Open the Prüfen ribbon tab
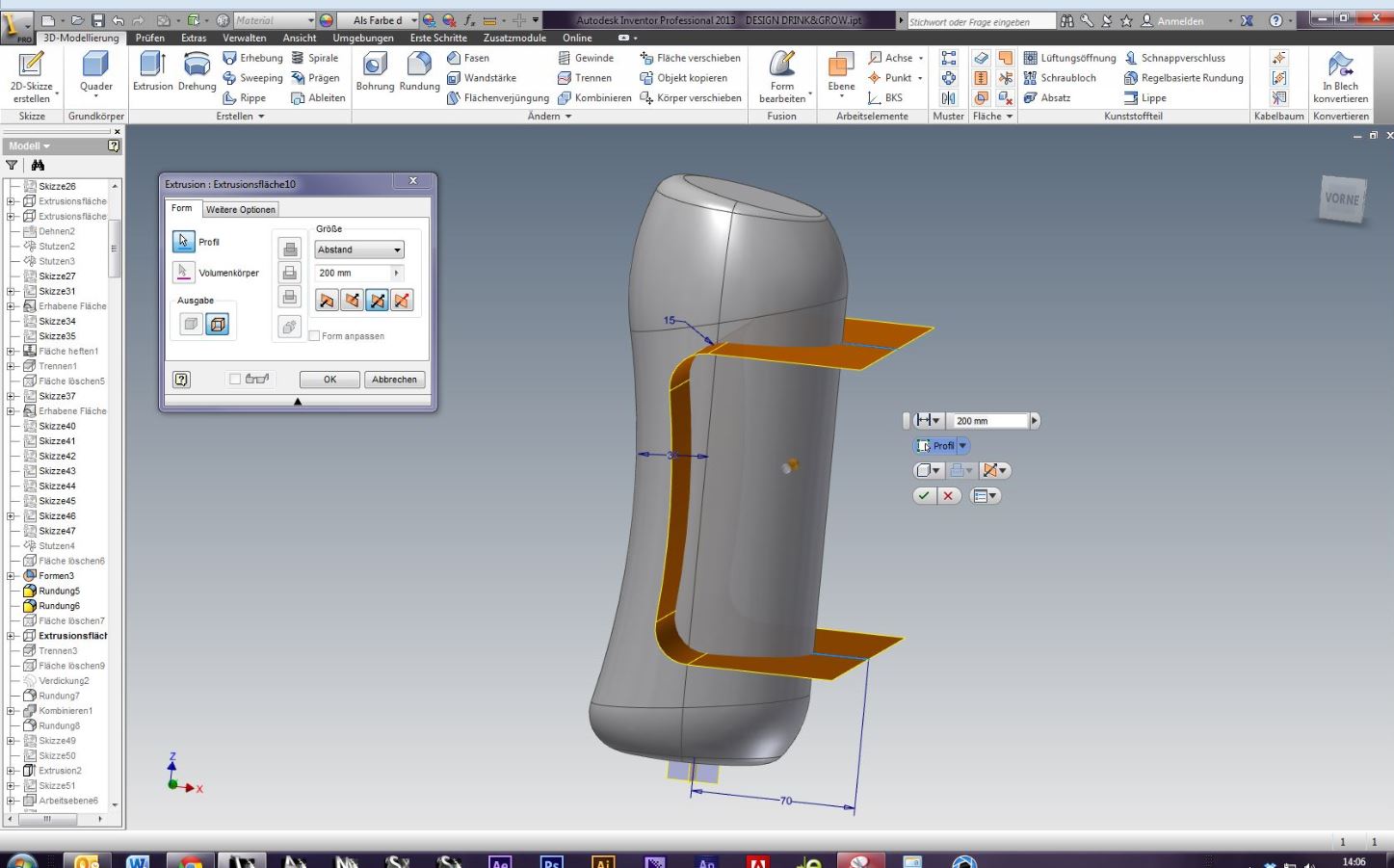Screen dimensions: 1394x868 [149, 38]
